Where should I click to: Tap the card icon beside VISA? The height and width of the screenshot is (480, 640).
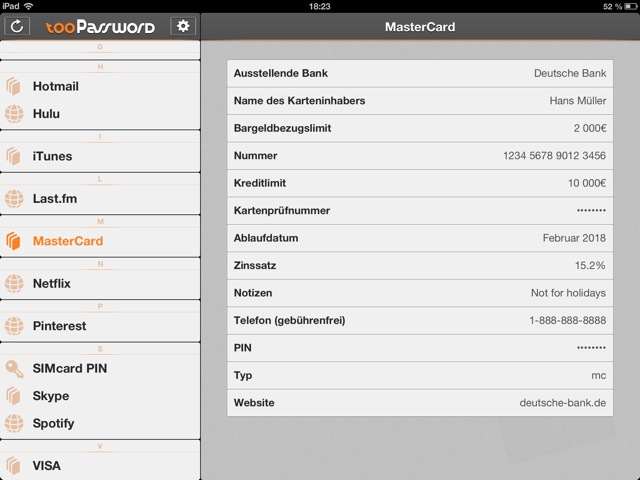tap(13, 465)
